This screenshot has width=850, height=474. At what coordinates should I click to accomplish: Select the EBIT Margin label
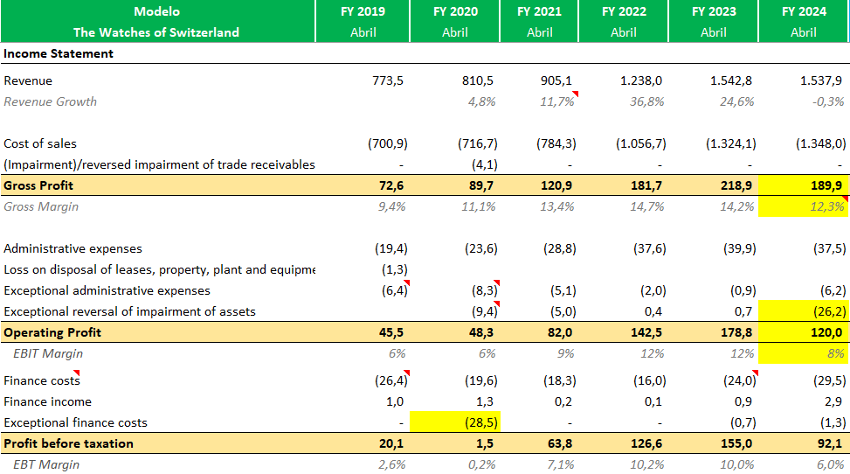(48, 354)
